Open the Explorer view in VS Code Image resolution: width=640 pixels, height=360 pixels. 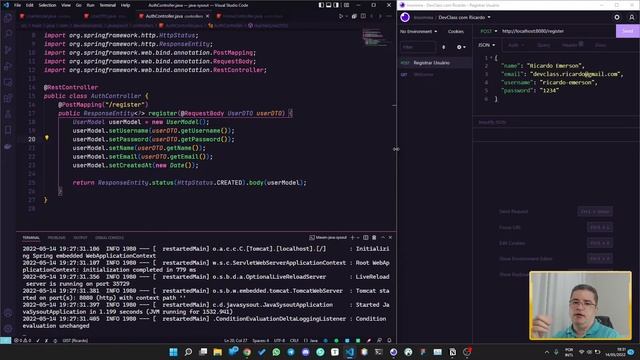click(8, 19)
